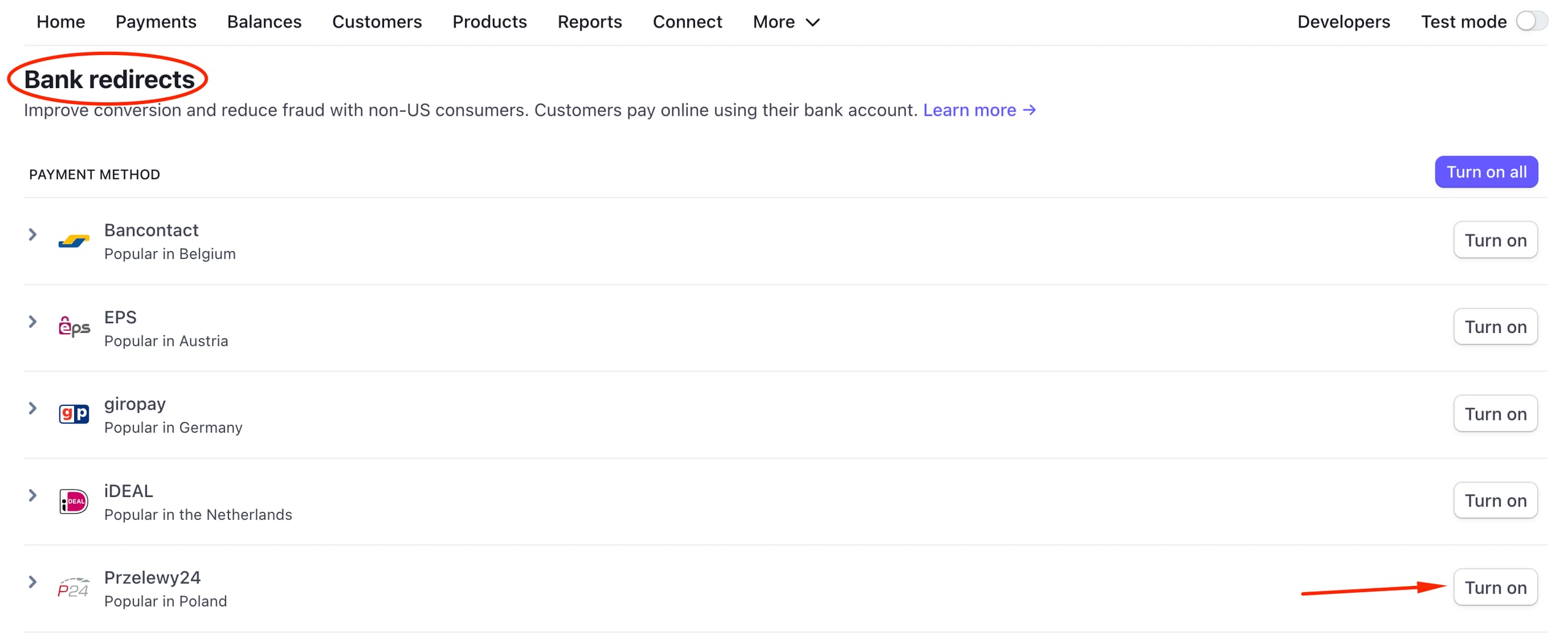This screenshot has height=641, width=1568.
Task: Turn on giropay payments
Action: pos(1496,413)
